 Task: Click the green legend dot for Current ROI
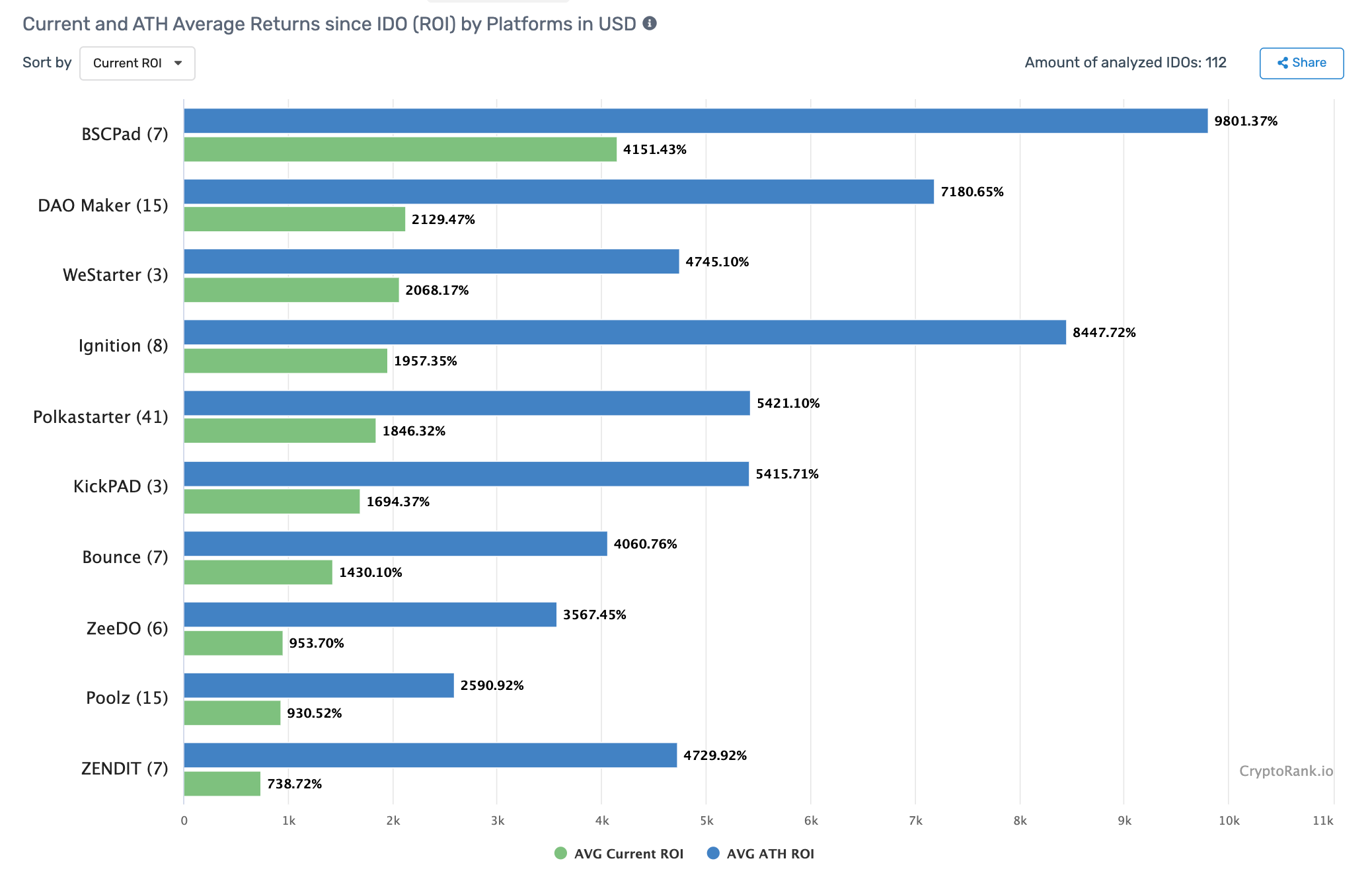coord(560,853)
